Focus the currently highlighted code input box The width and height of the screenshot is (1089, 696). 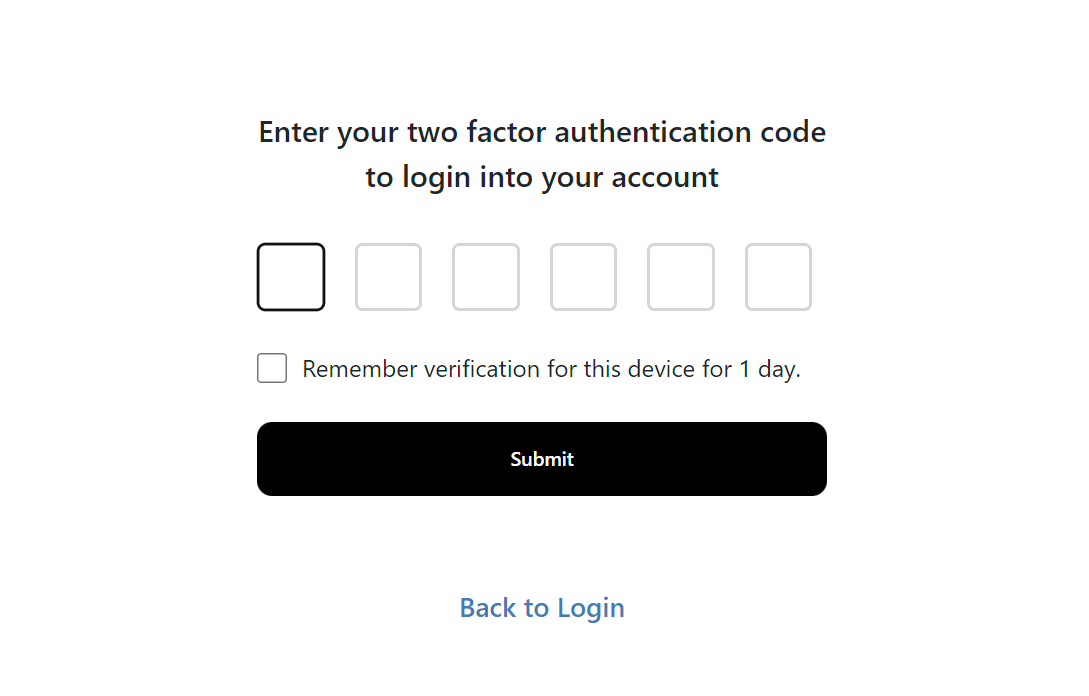[x=291, y=277]
